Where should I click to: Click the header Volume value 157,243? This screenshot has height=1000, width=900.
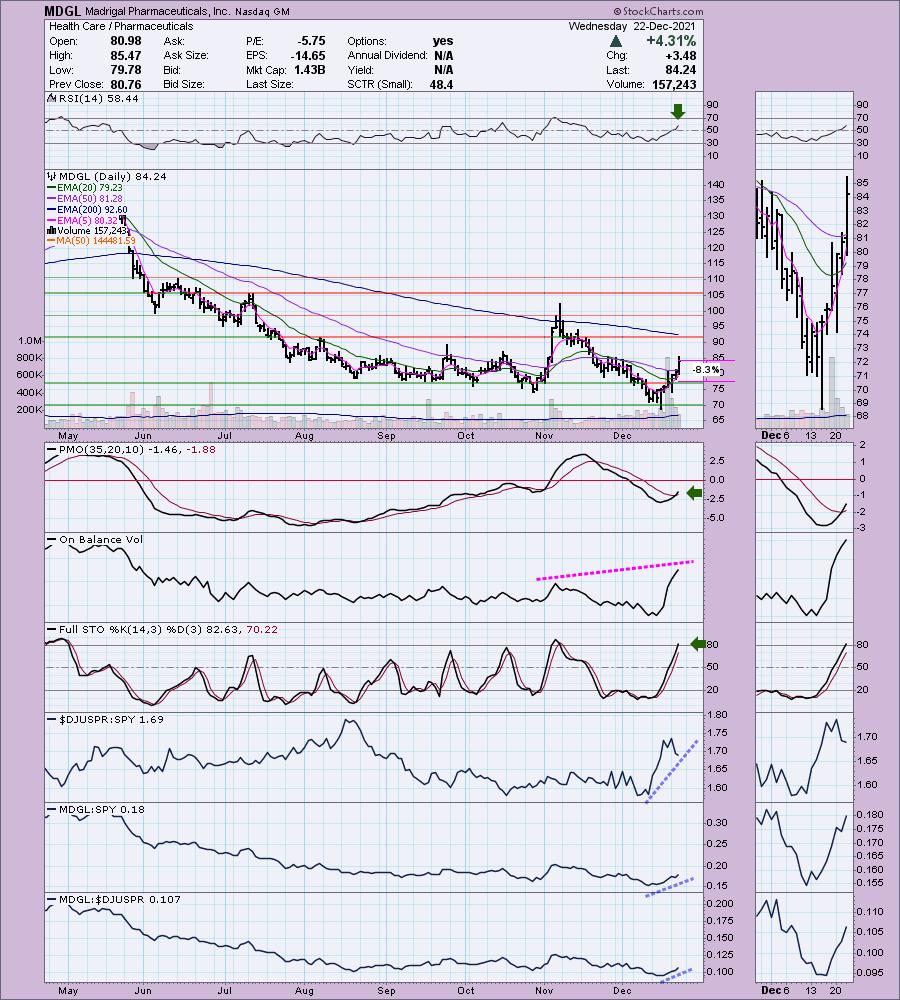click(674, 84)
